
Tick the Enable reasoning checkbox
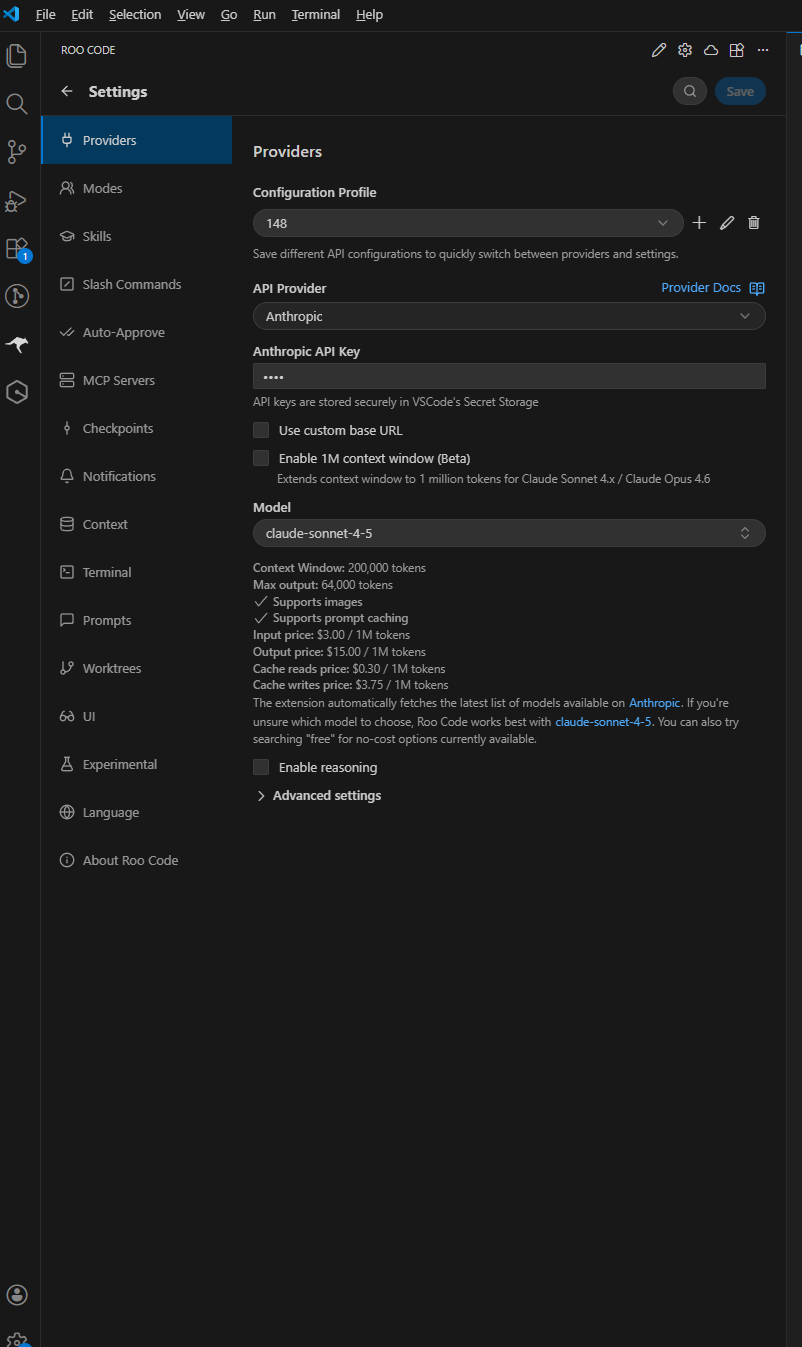261,767
